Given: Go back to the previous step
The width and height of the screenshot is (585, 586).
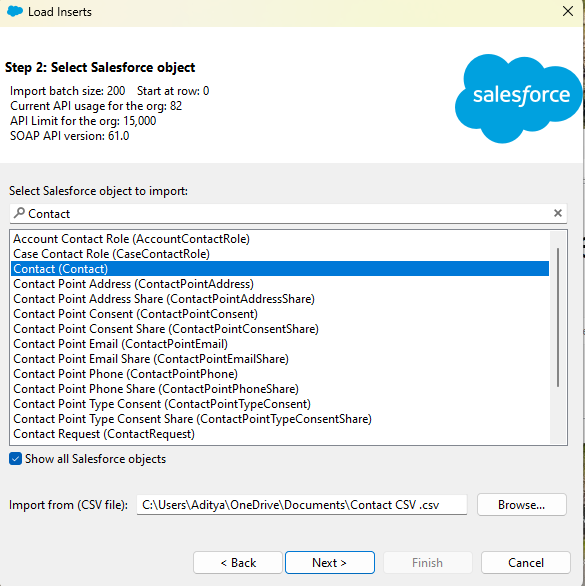Looking at the screenshot, I should tap(238, 562).
